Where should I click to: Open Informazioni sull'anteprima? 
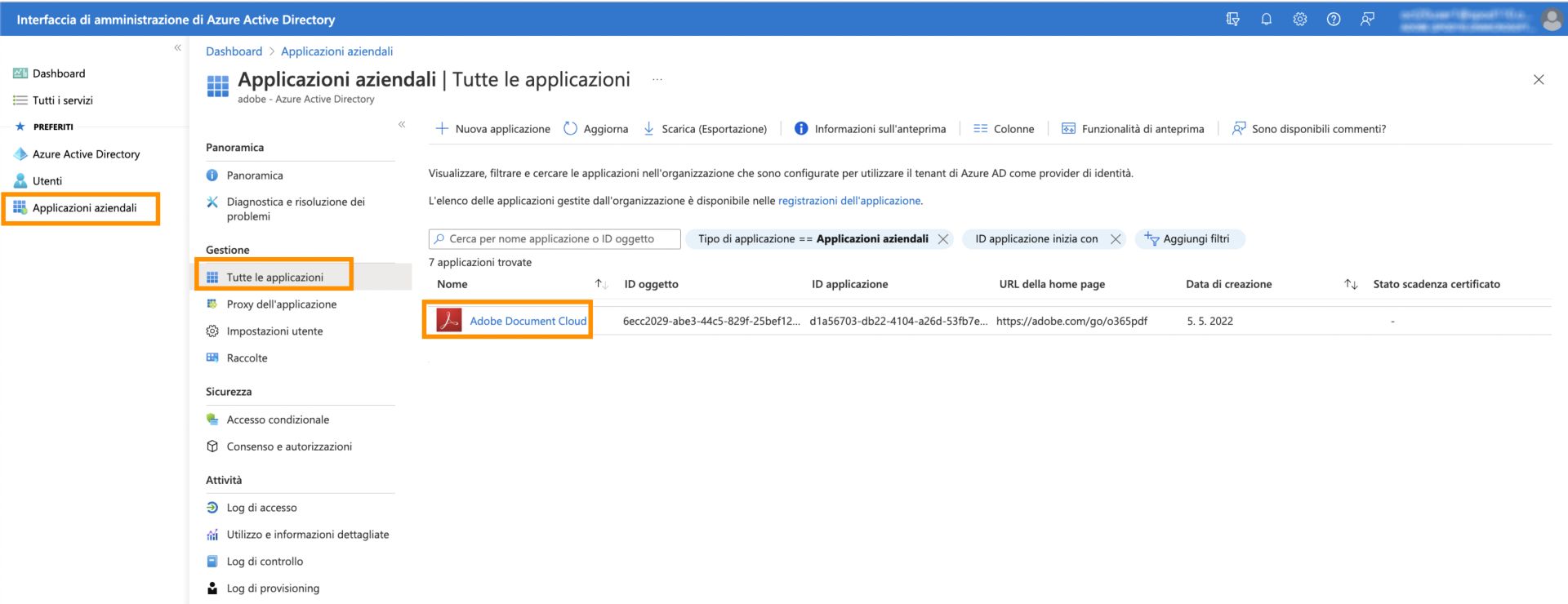click(x=871, y=129)
